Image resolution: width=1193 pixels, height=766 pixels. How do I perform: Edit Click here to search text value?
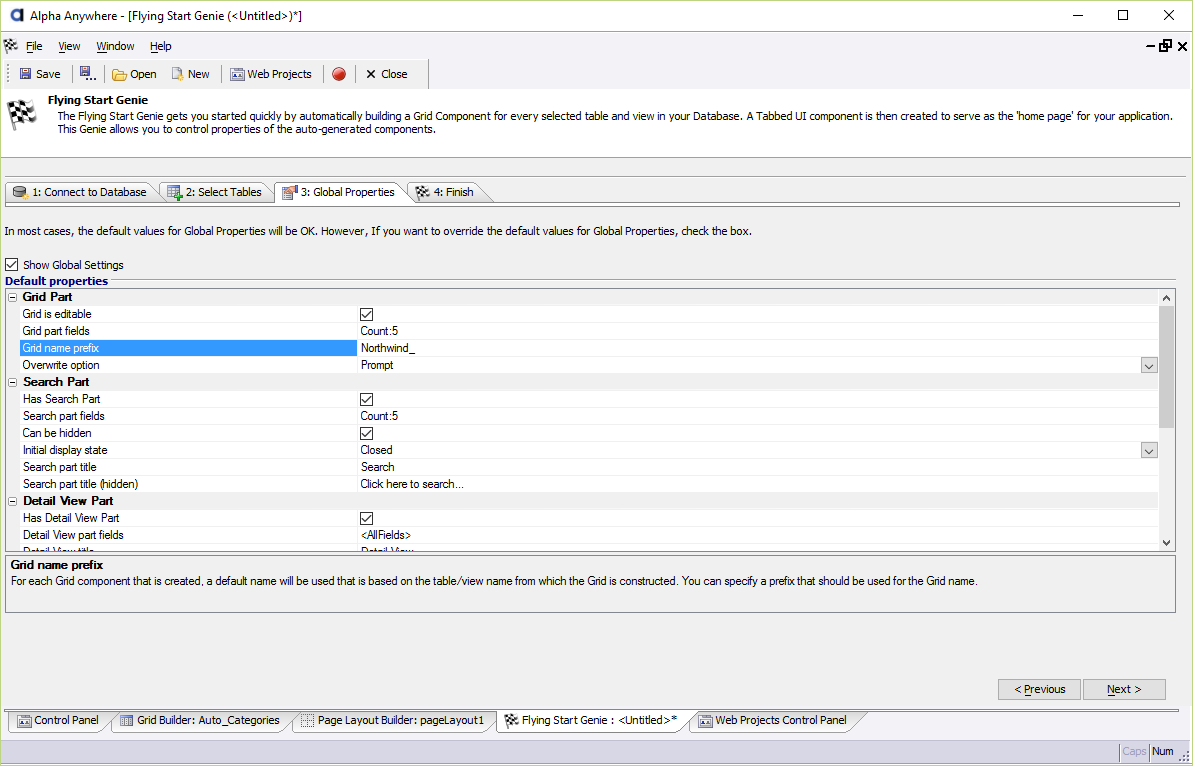coord(412,485)
